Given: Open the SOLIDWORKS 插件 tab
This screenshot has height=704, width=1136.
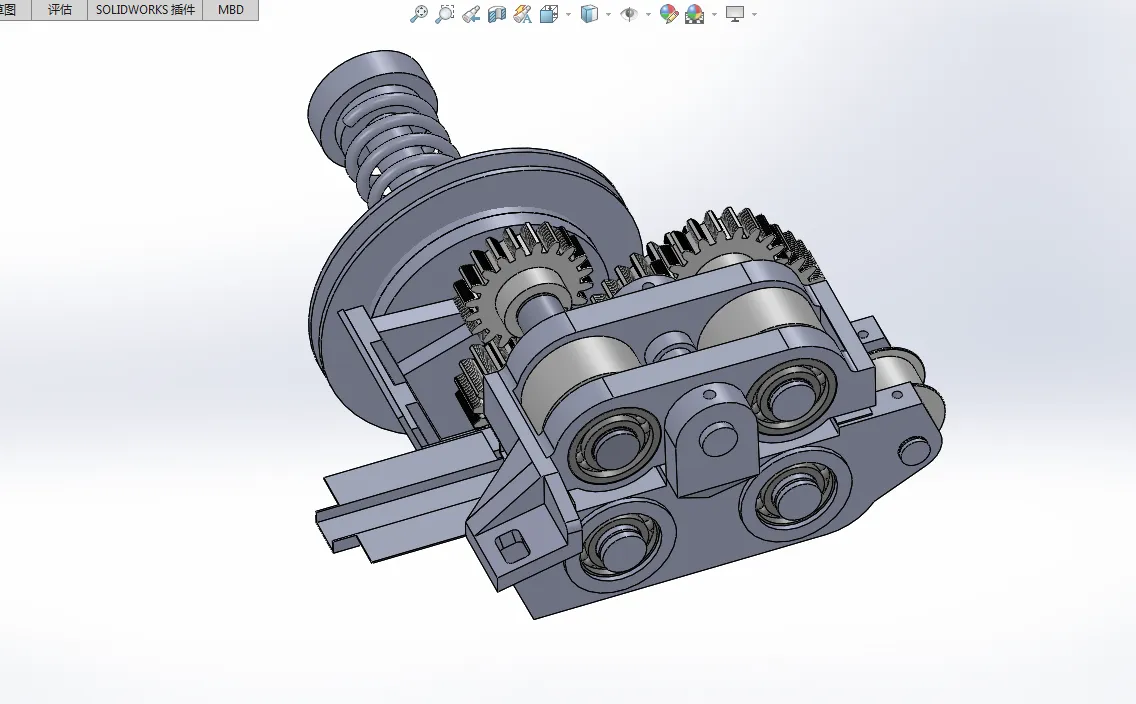Looking at the screenshot, I should tap(145, 10).
